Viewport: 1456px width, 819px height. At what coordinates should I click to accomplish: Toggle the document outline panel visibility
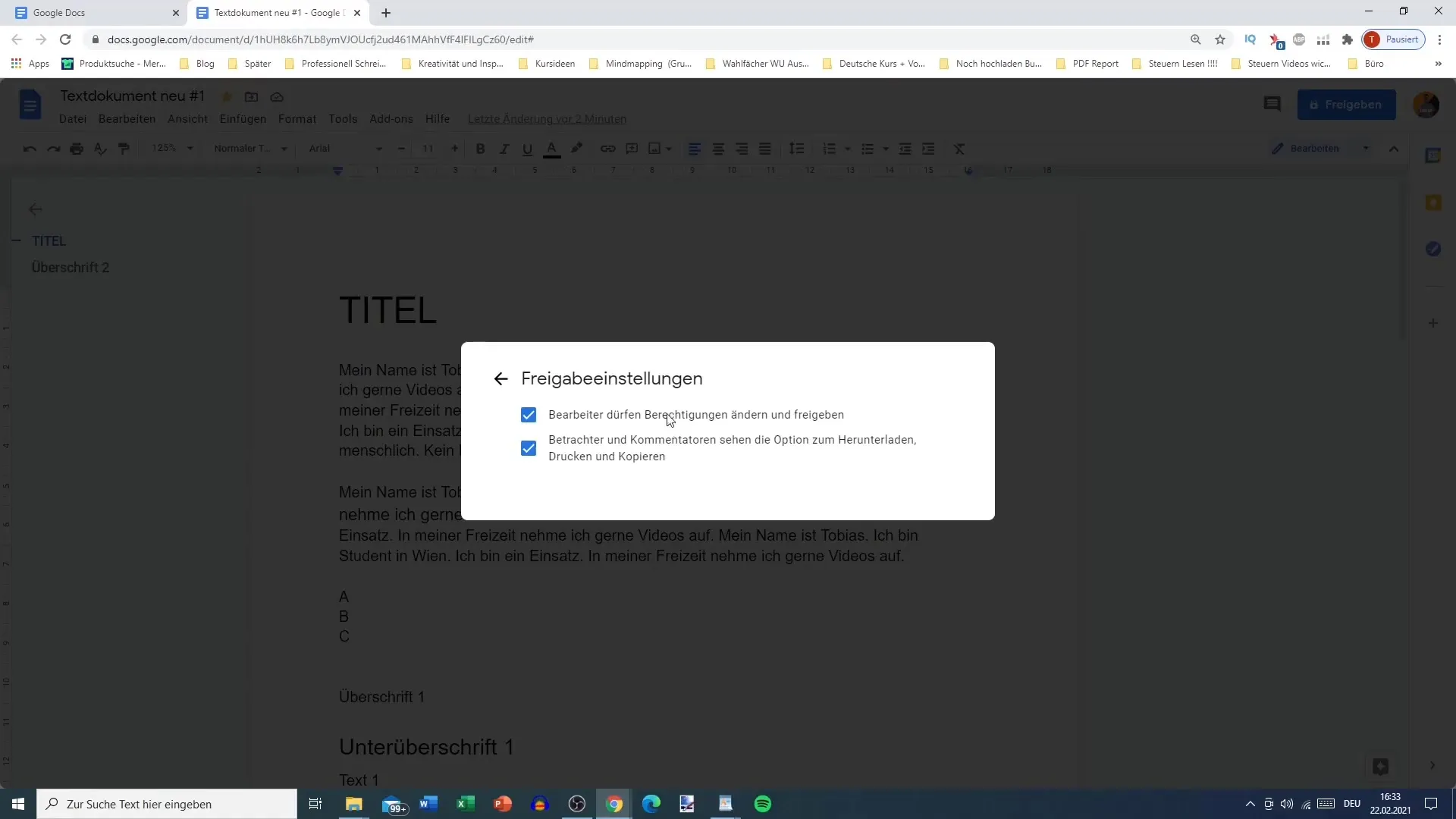35,209
